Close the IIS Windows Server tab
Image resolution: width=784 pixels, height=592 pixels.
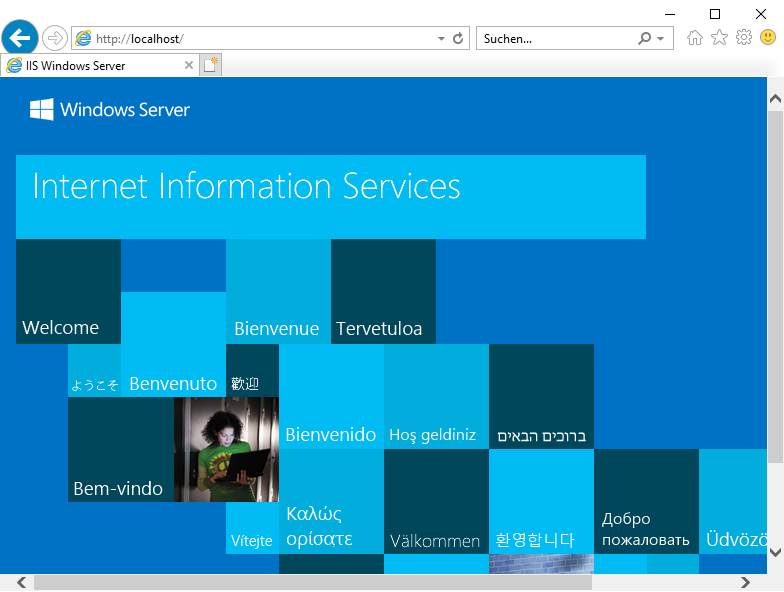[189, 66]
